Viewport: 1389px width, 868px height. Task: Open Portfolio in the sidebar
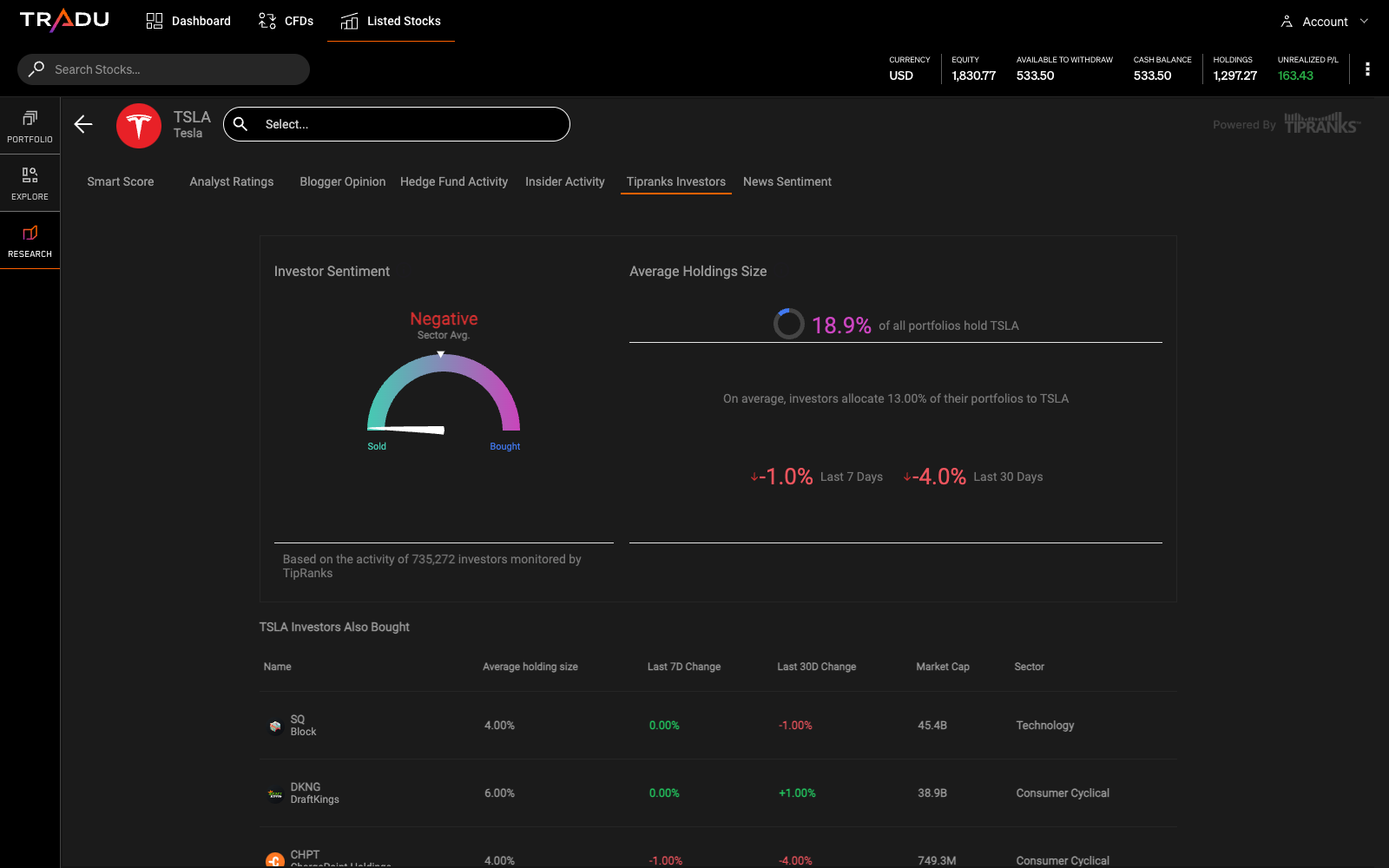pos(30,126)
